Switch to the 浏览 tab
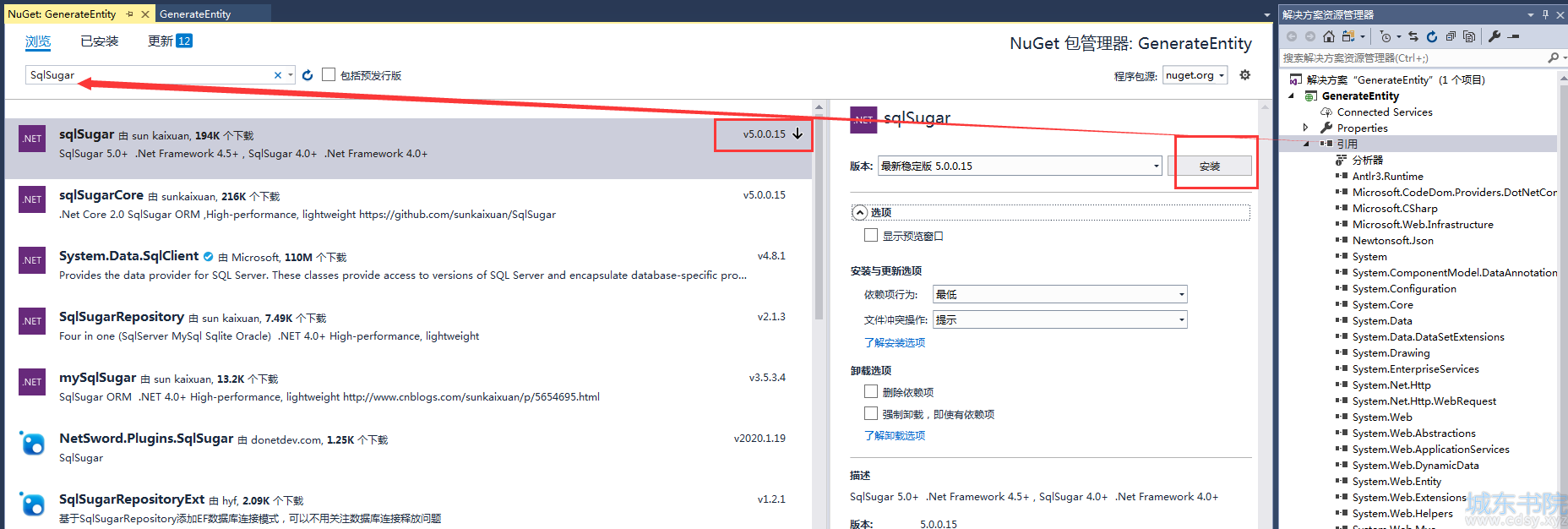Viewport: 1568px width, 529px height. pos(38,41)
